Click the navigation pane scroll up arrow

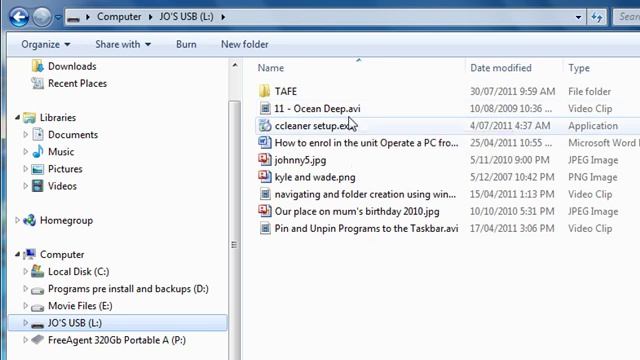pos(235,65)
